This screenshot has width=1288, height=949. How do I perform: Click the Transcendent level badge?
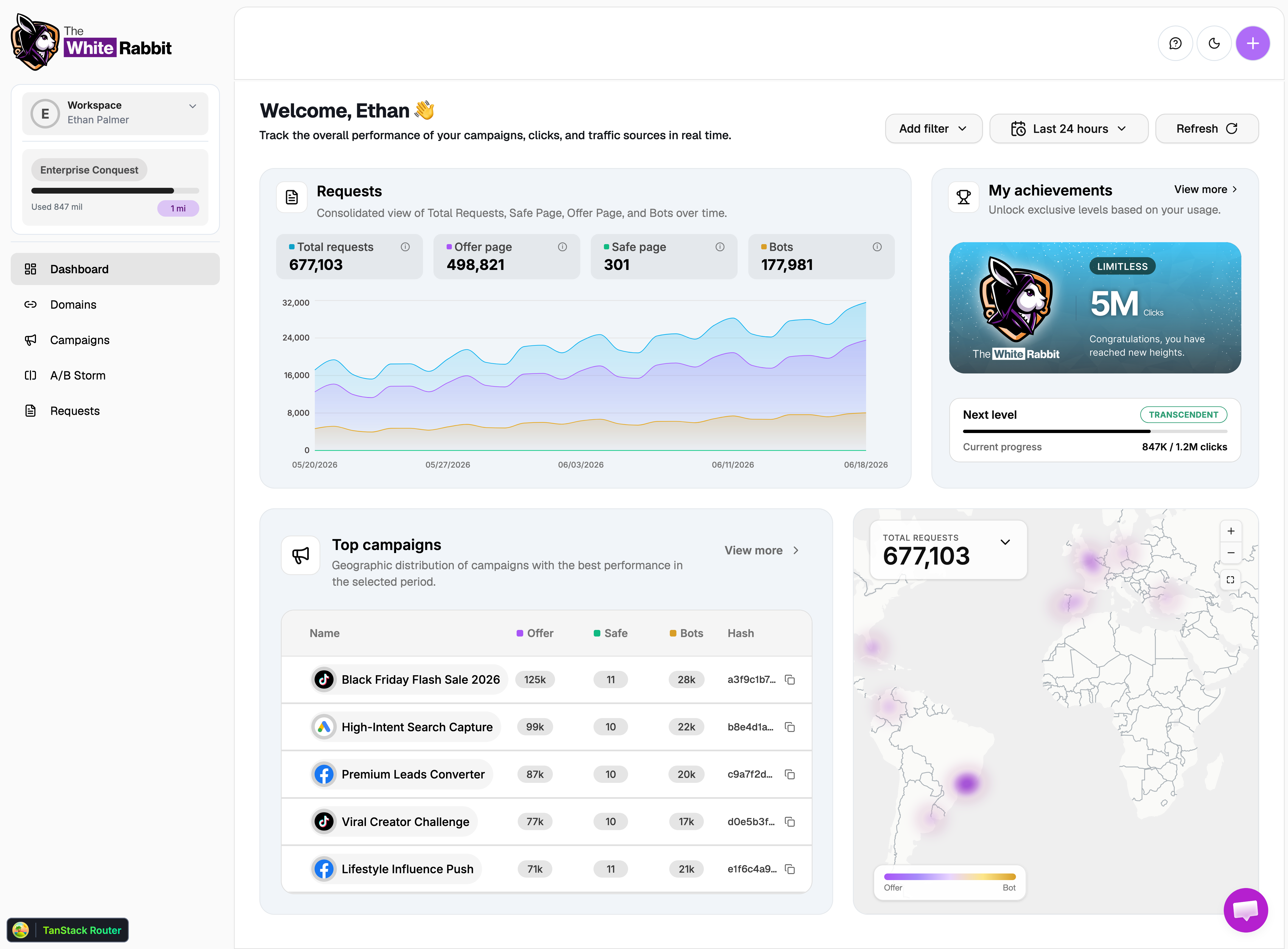[1183, 415]
